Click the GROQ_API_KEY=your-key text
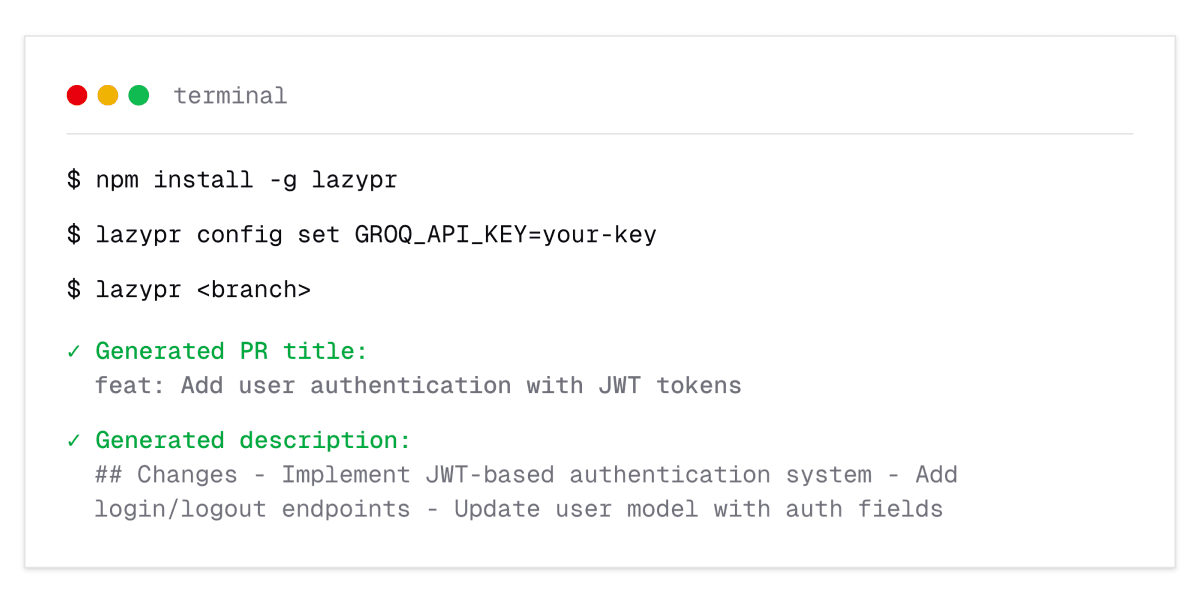1200x600 pixels. tap(505, 235)
